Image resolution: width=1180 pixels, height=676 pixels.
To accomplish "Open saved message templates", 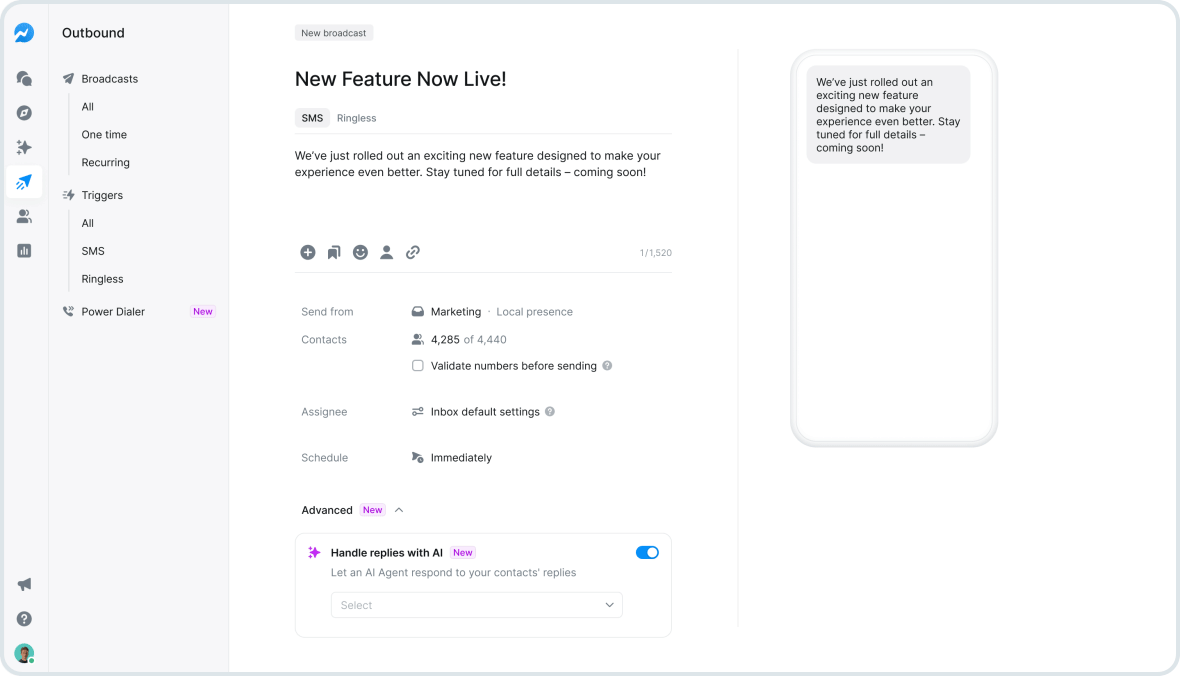I will click(x=334, y=252).
